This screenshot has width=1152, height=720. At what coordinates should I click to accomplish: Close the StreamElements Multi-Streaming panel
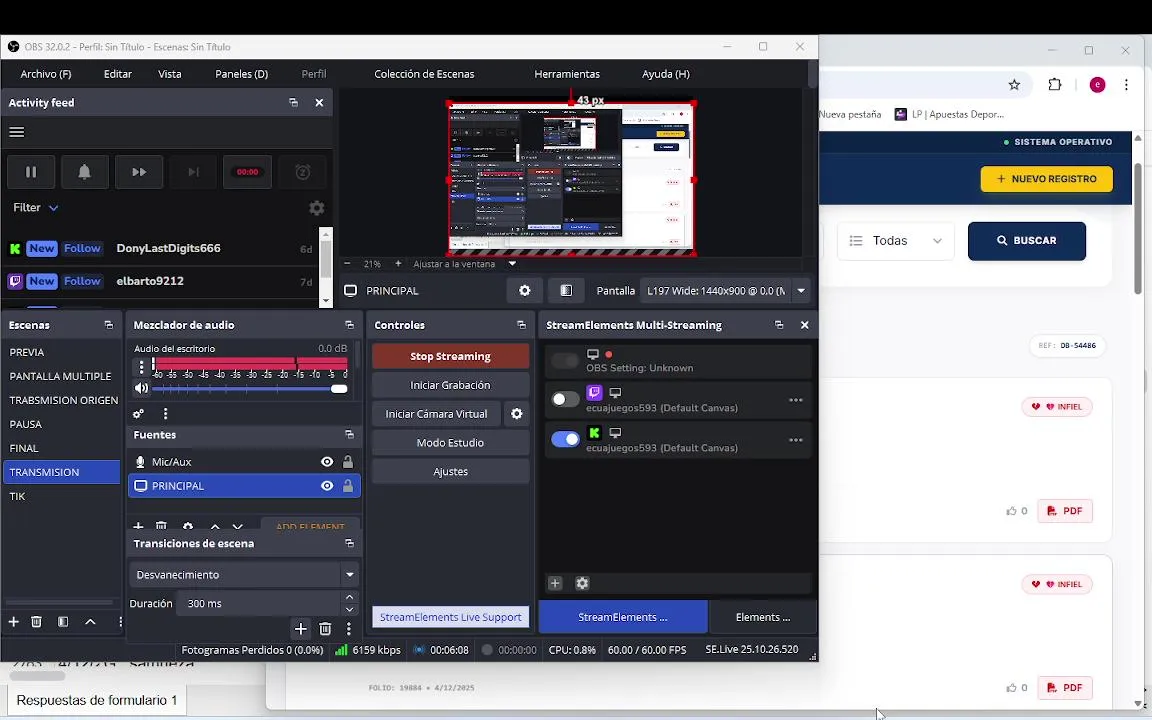coord(804,325)
